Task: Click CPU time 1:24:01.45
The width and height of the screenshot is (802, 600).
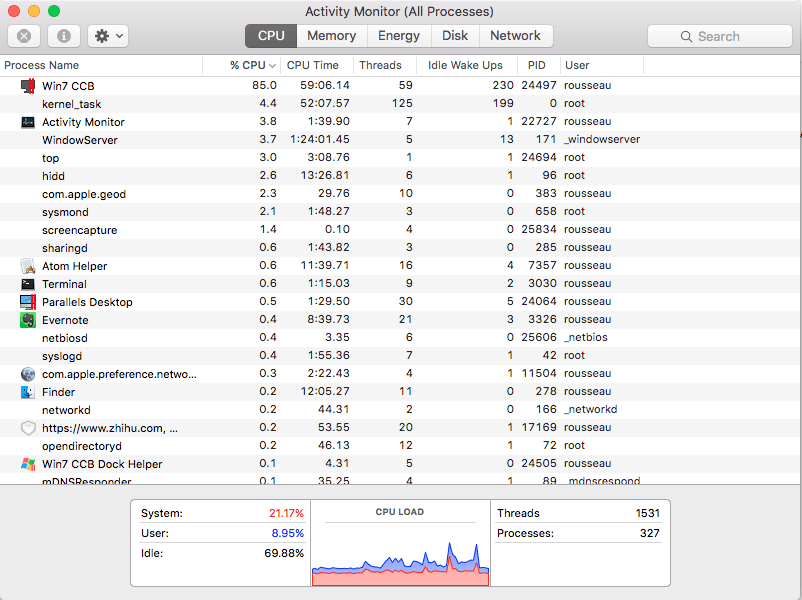Action: pyautogui.click(x=320, y=139)
